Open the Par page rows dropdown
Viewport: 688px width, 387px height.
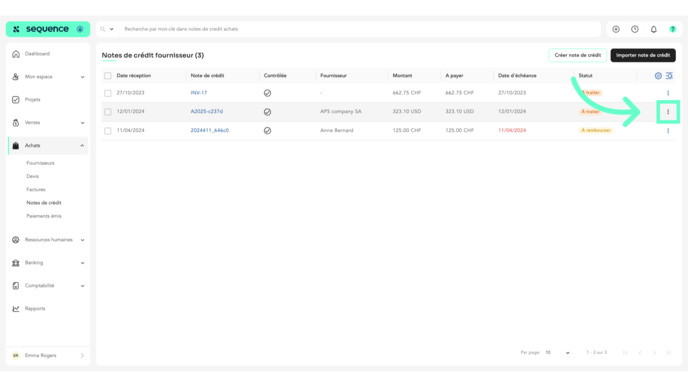point(557,353)
